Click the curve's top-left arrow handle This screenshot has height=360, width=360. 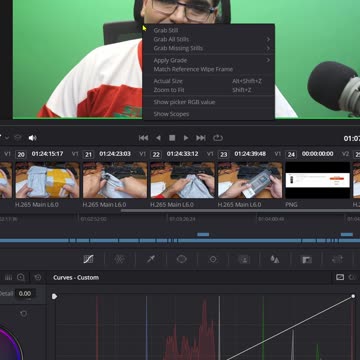pyautogui.click(x=54, y=296)
